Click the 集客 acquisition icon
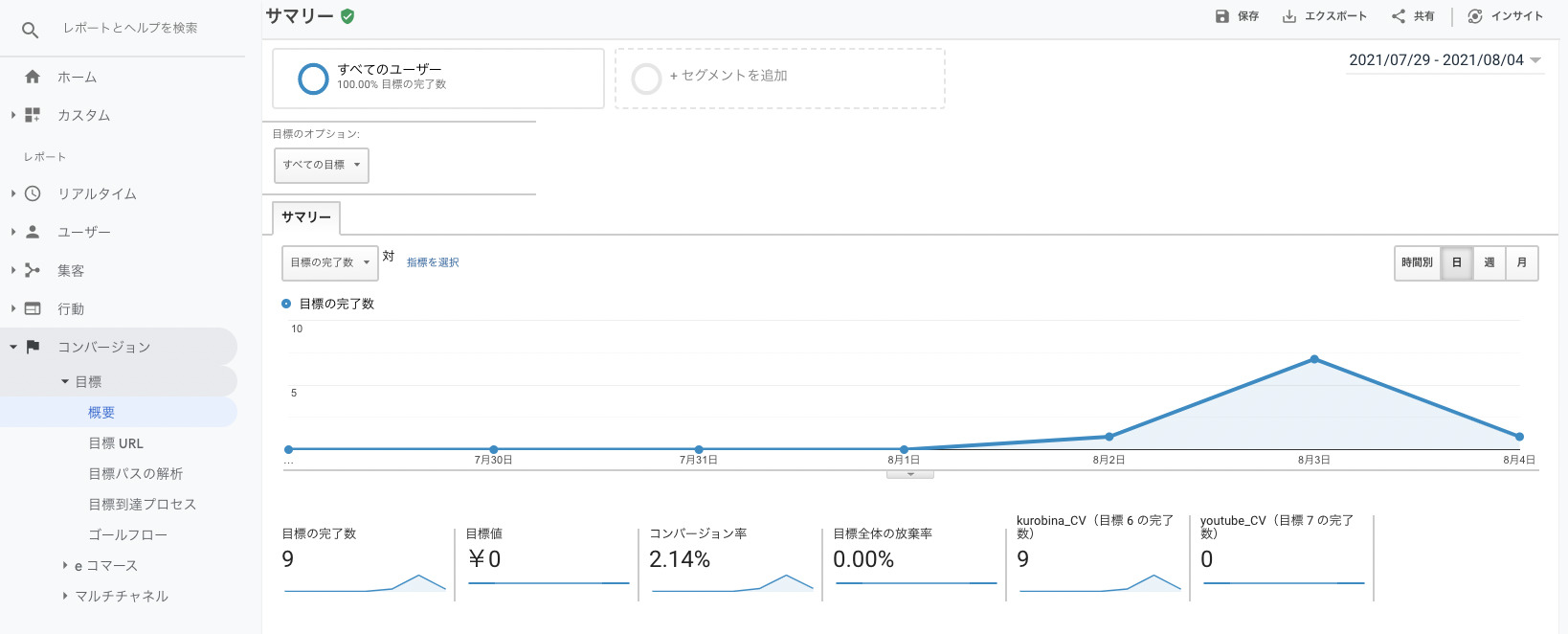 33,270
